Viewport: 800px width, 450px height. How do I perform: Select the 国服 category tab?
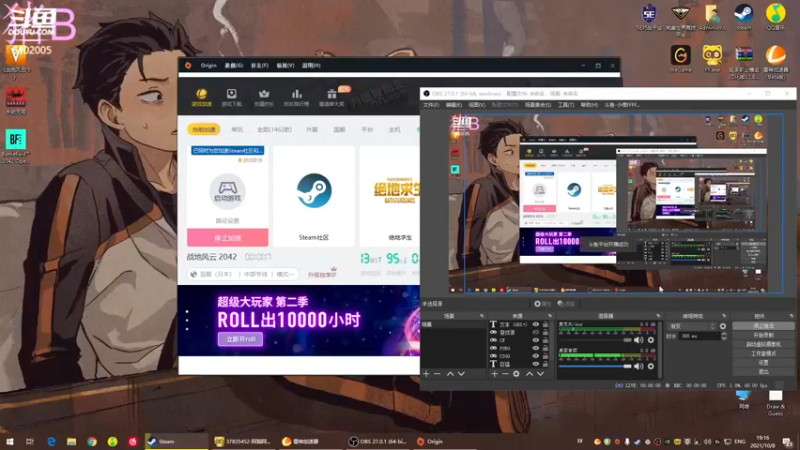pos(339,130)
